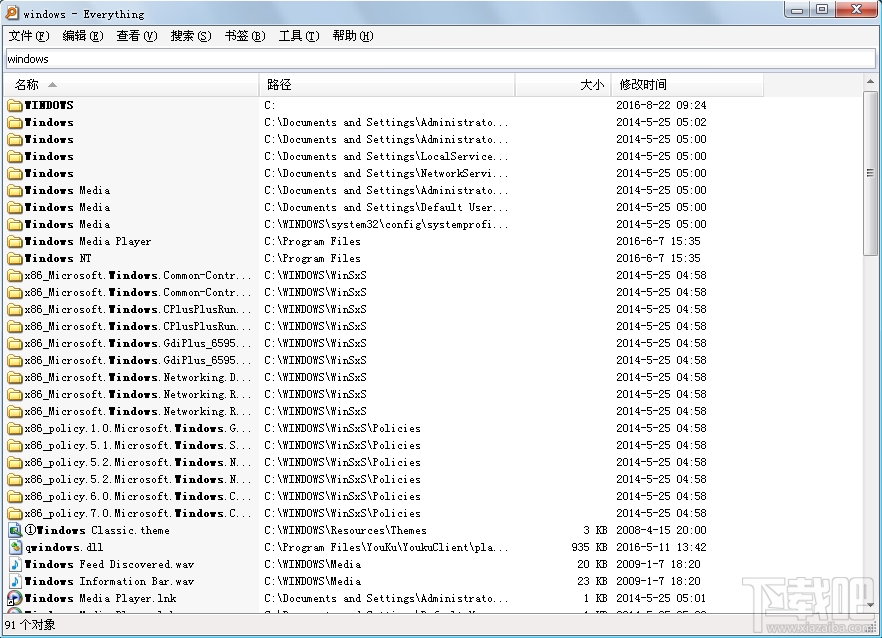Click Windows Information Bar.wav audio icon
882x638 pixels.
coord(15,581)
